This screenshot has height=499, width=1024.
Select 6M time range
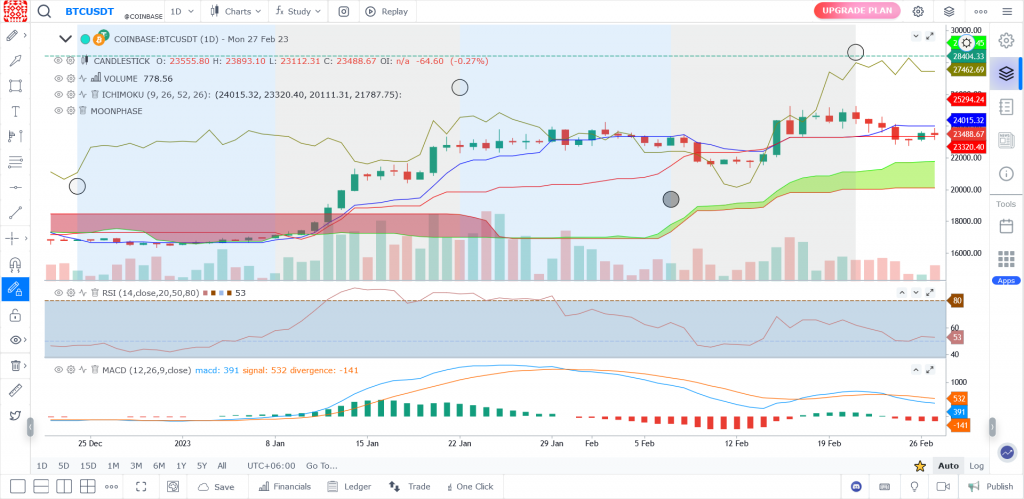point(159,466)
